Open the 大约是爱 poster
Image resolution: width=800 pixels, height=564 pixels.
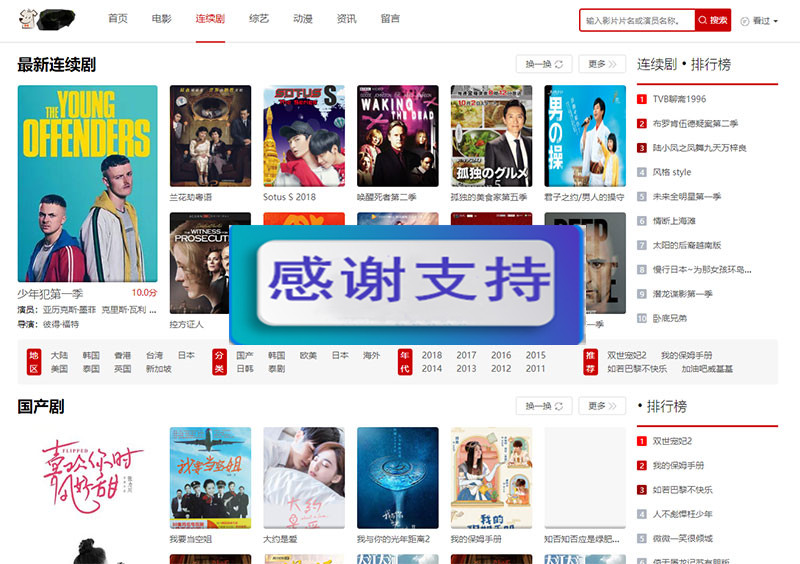[304, 478]
